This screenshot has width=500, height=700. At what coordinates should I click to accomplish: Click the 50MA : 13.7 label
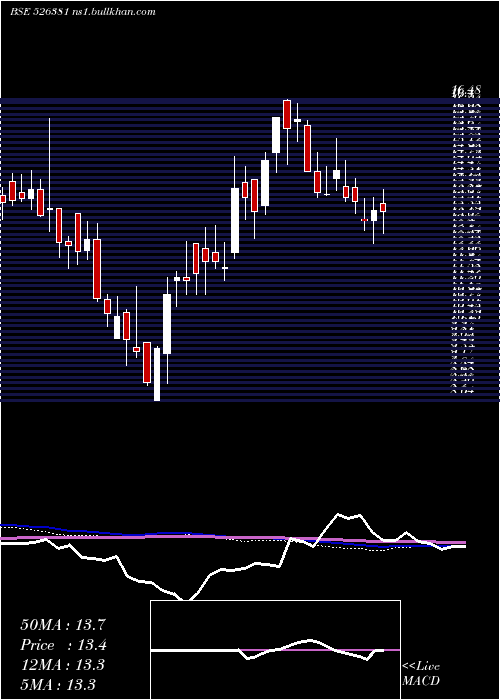[63, 625]
